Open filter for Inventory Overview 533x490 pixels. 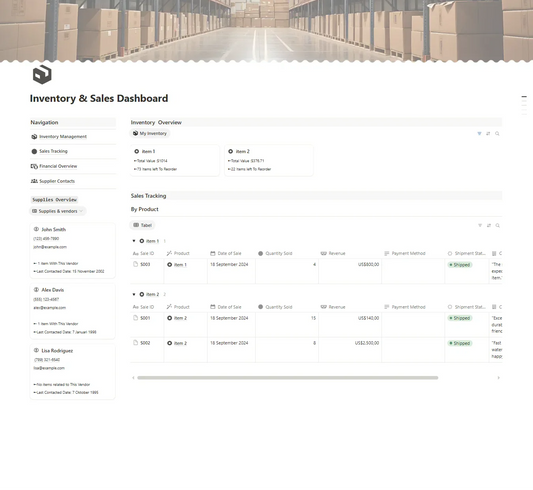(x=479, y=134)
